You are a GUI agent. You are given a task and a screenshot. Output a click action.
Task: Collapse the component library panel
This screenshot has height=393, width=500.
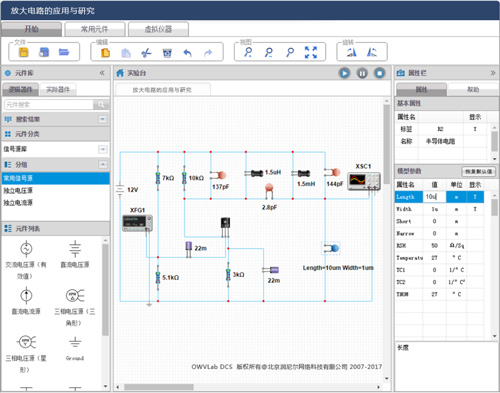point(102,73)
